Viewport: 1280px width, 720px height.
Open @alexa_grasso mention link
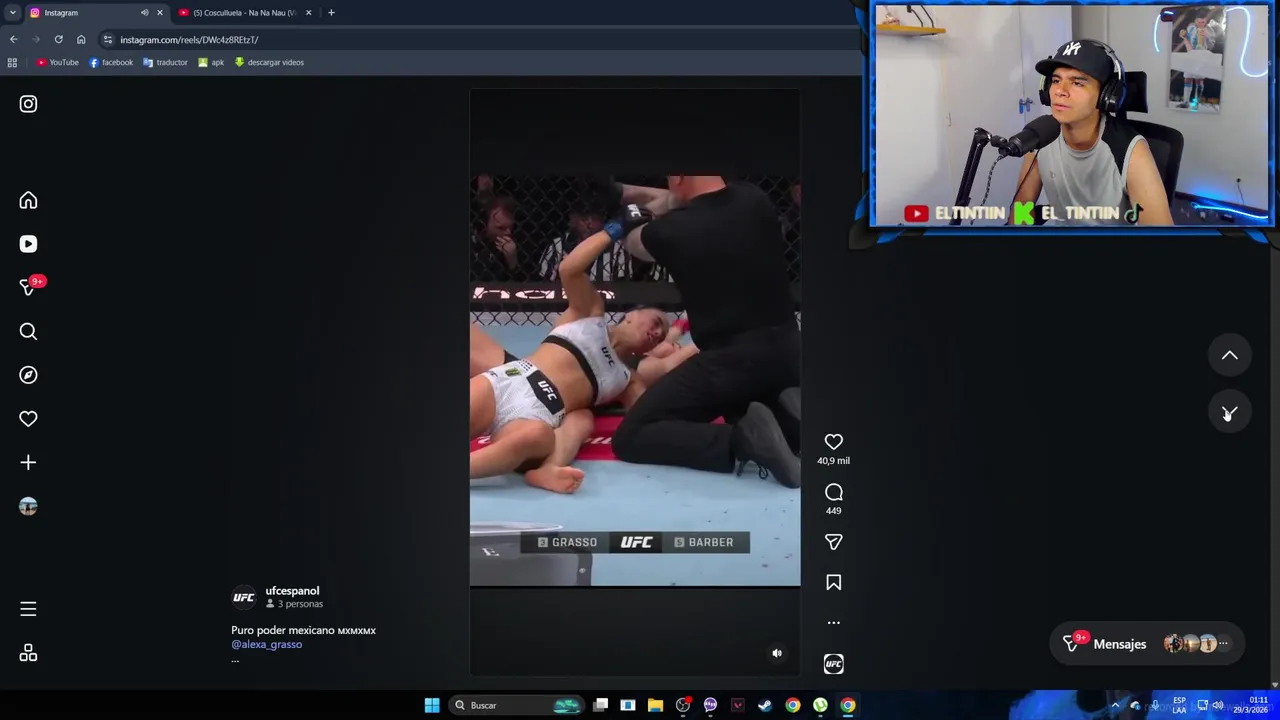(x=266, y=644)
